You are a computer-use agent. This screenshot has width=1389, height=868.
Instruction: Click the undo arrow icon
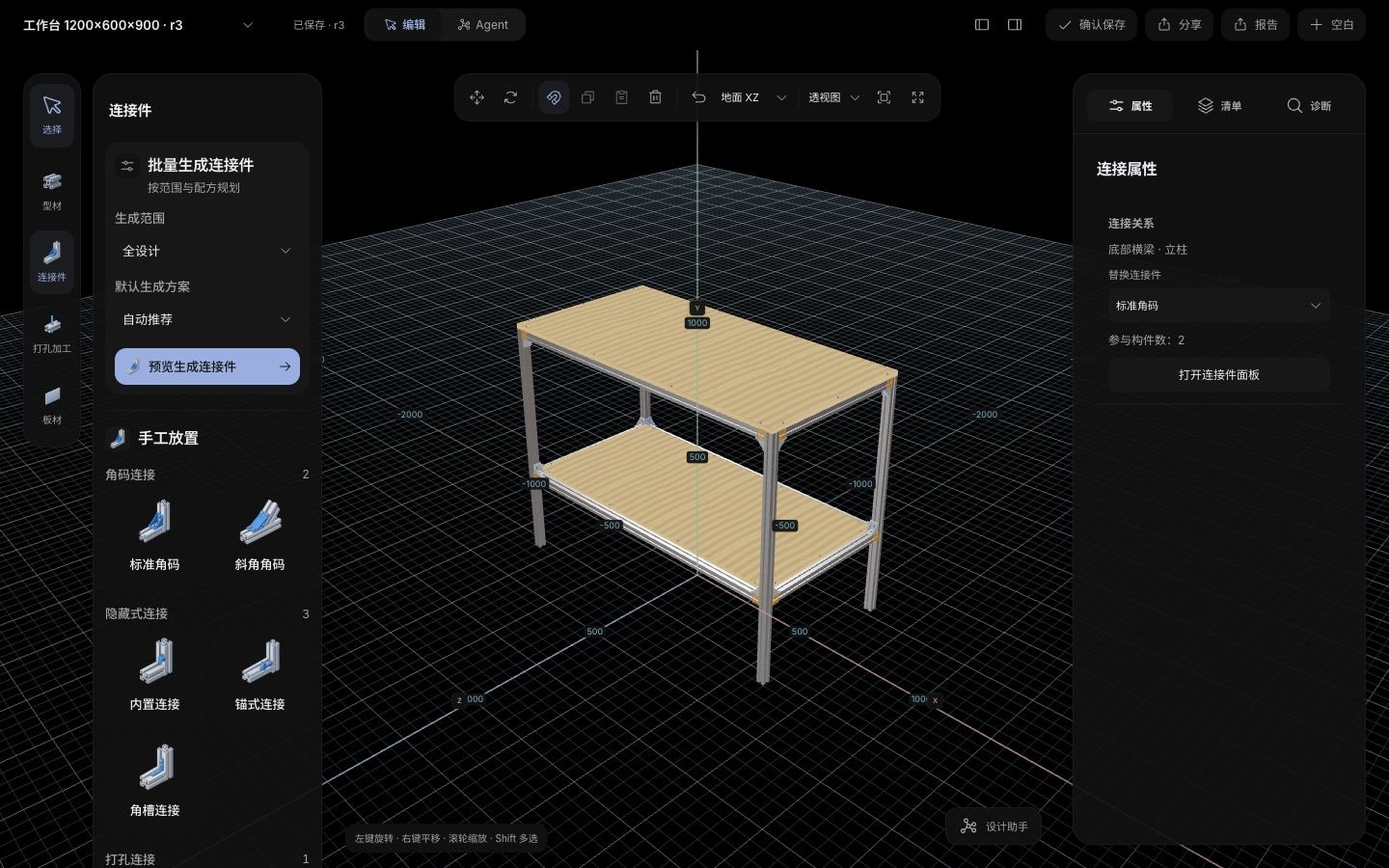pyautogui.click(x=698, y=97)
